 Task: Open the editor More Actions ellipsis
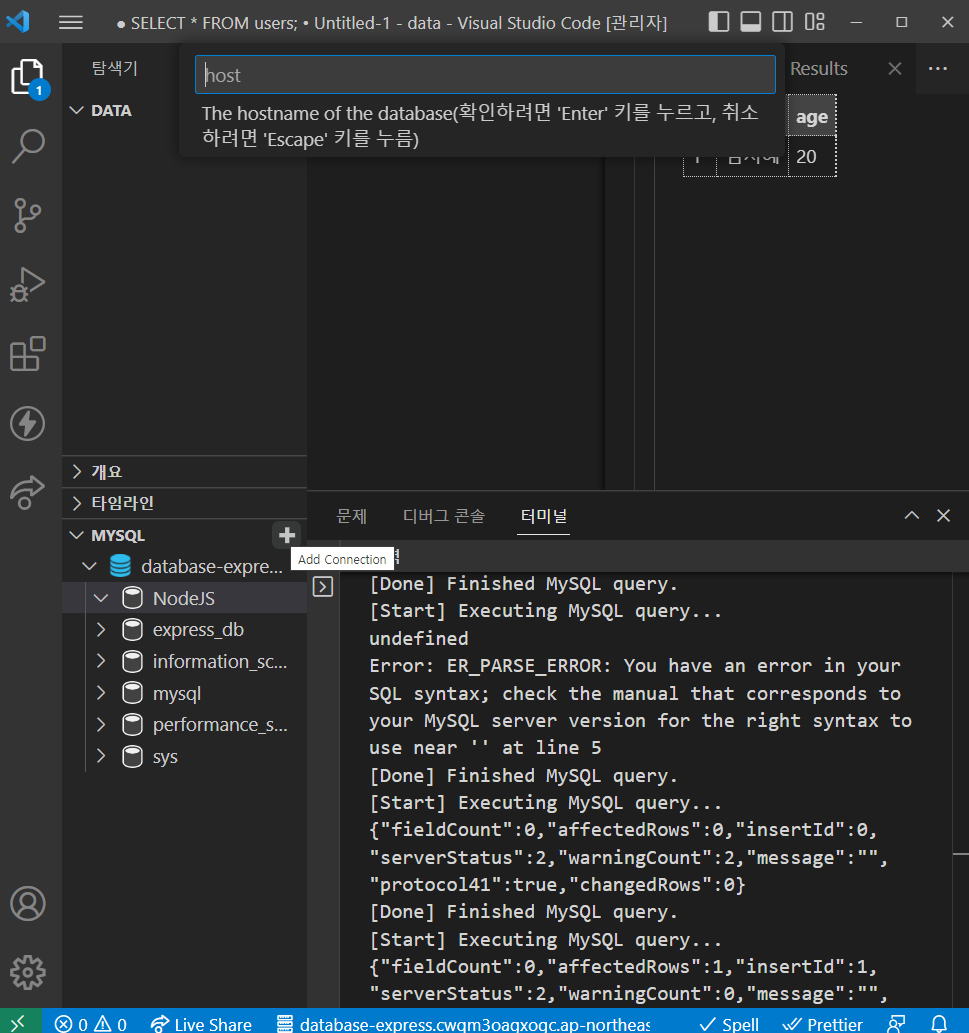point(938,69)
